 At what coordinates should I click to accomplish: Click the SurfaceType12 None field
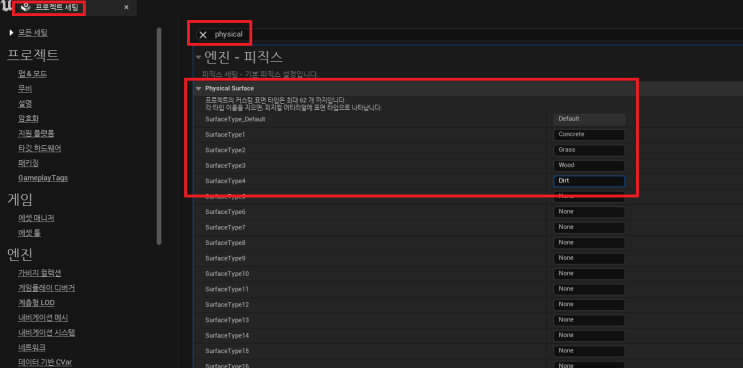point(589,305)
